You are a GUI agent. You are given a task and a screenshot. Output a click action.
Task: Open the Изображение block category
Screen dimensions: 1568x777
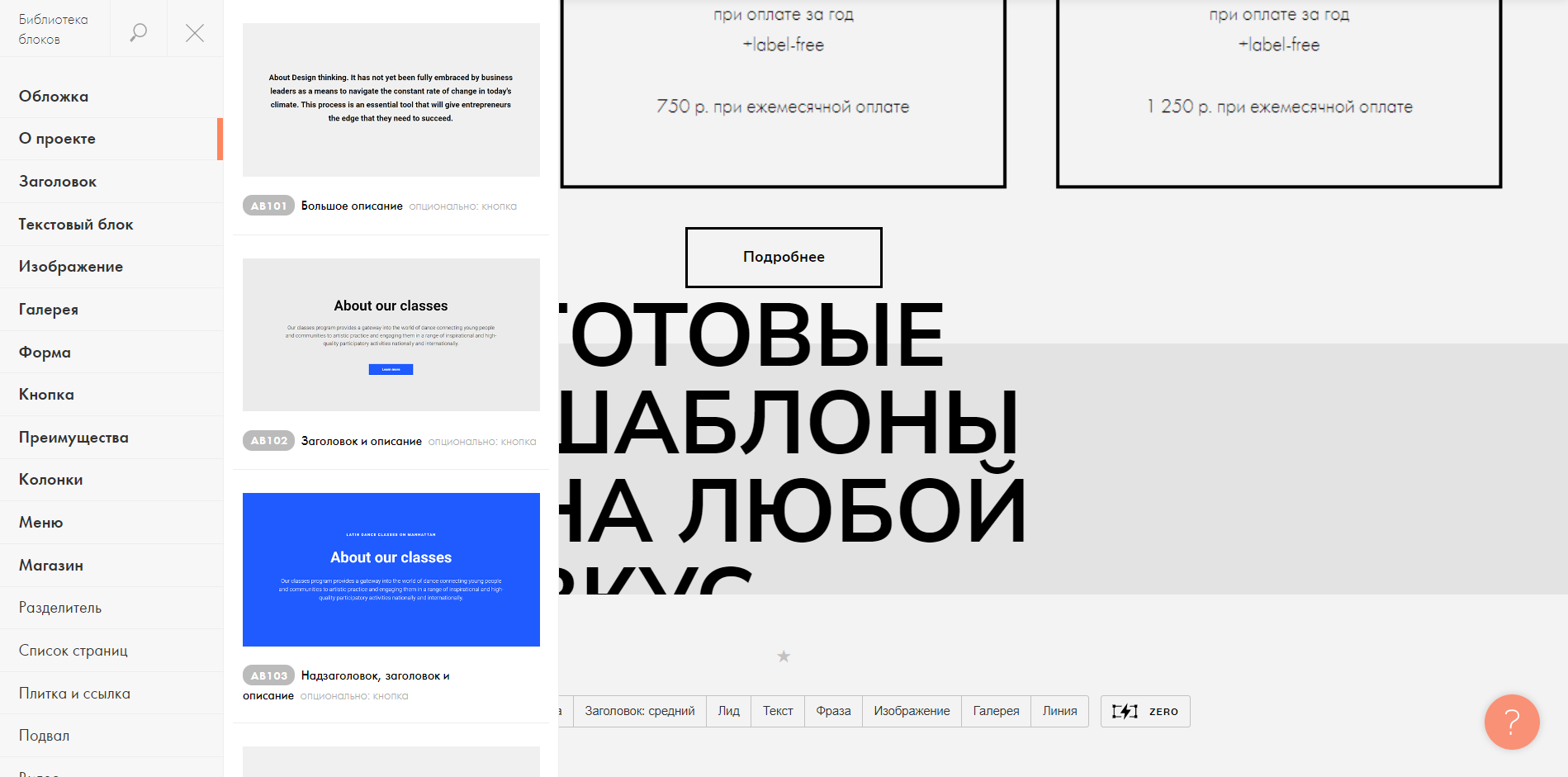pyautogui.click(x=111, y=267)
